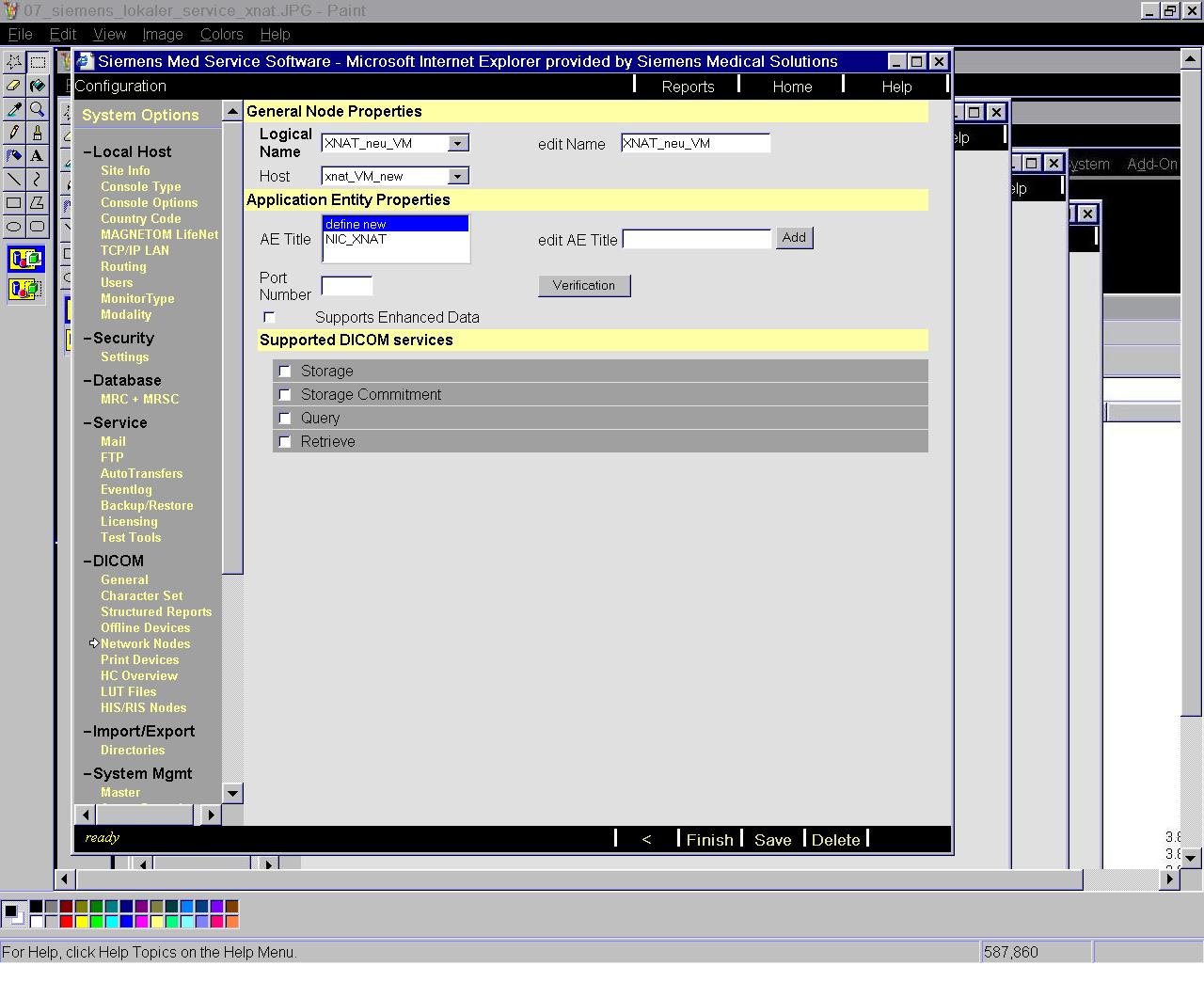Expand the Host dropdown list
Screen dimensions: 1204x982
point(457,177)
